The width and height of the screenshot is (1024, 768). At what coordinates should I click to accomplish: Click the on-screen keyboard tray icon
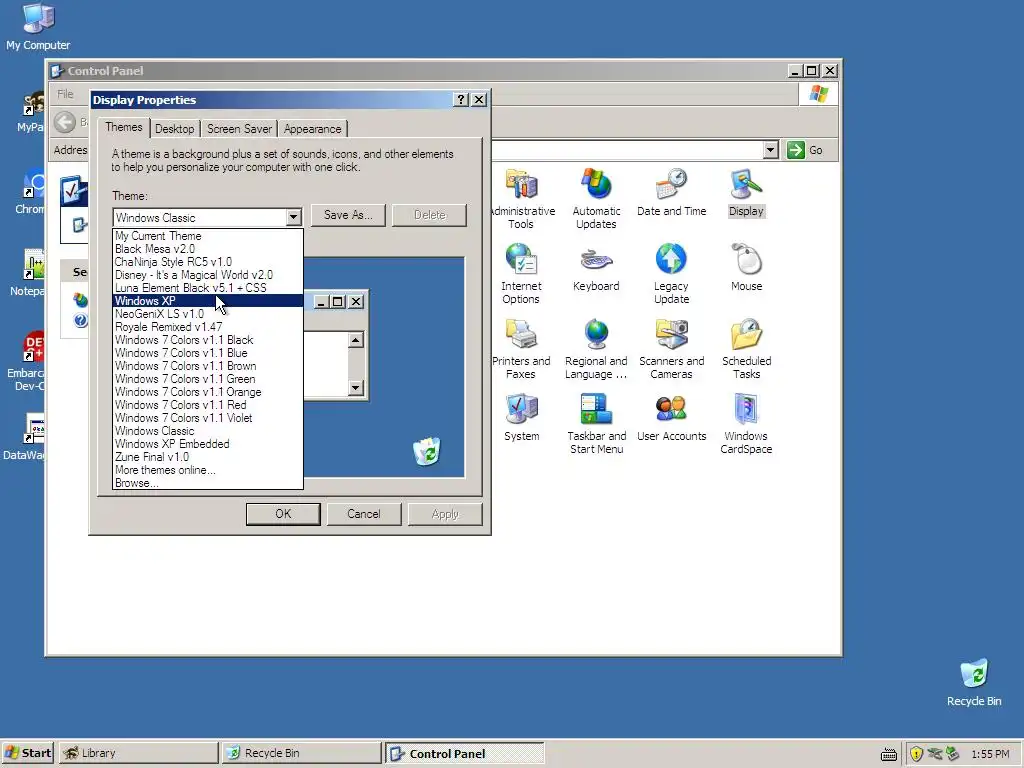coord(889,754)
